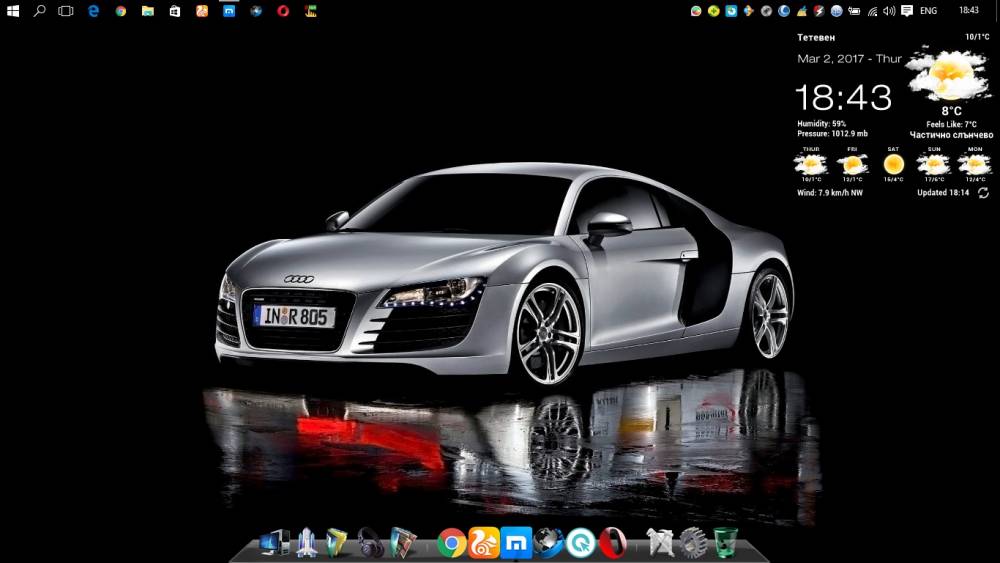Launch UC Browser from the bottom dock
Image resolution: width=1000 pixels, height=563 pixels.
484,543
